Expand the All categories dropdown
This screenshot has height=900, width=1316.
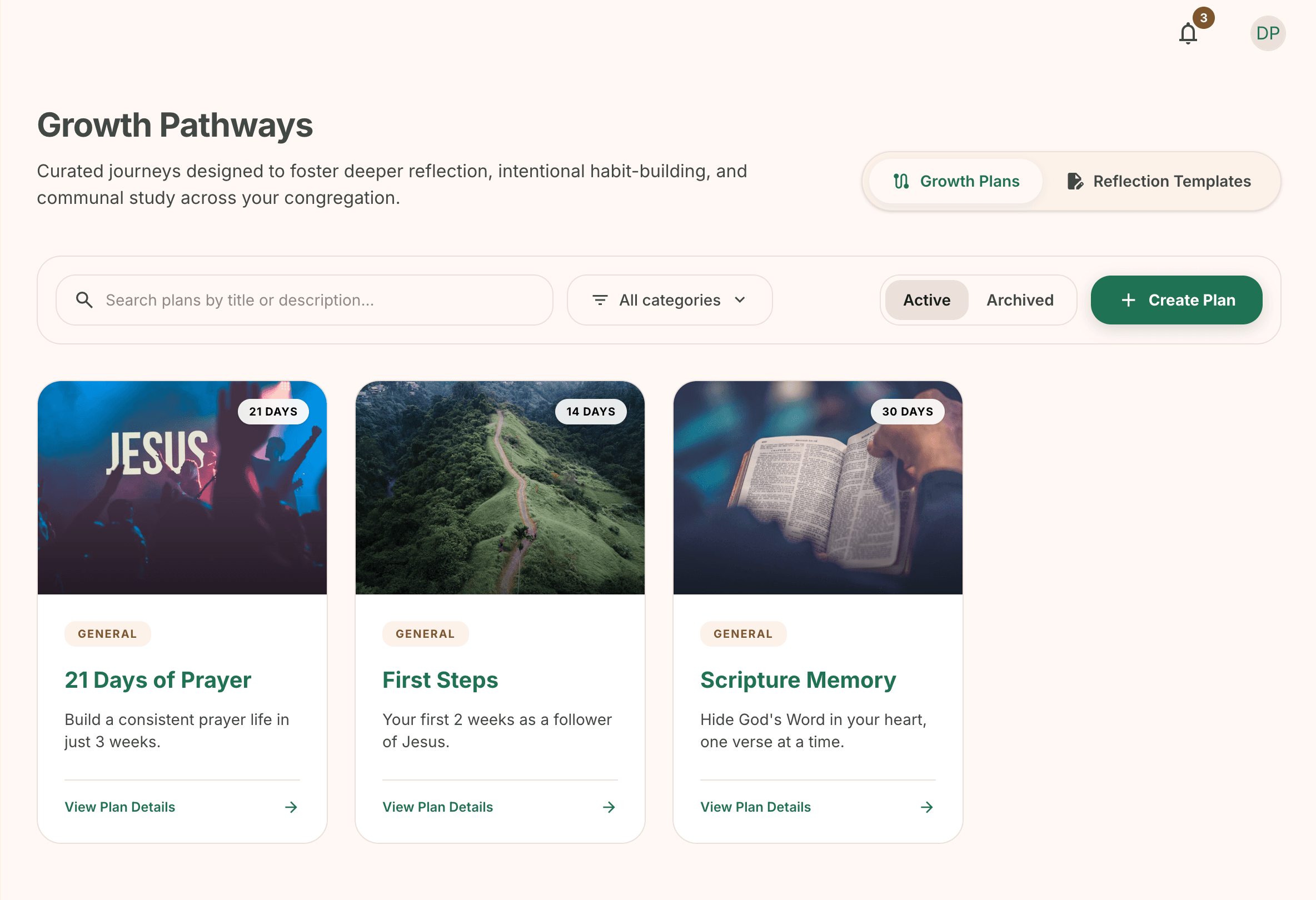[669, 300]
